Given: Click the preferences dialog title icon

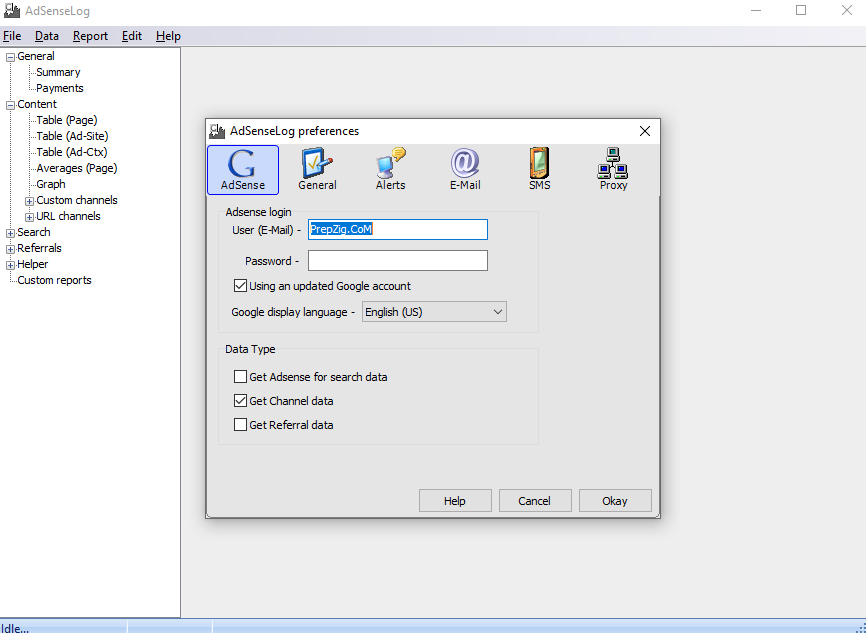Looking at the screenshot, I should [217, 131].
